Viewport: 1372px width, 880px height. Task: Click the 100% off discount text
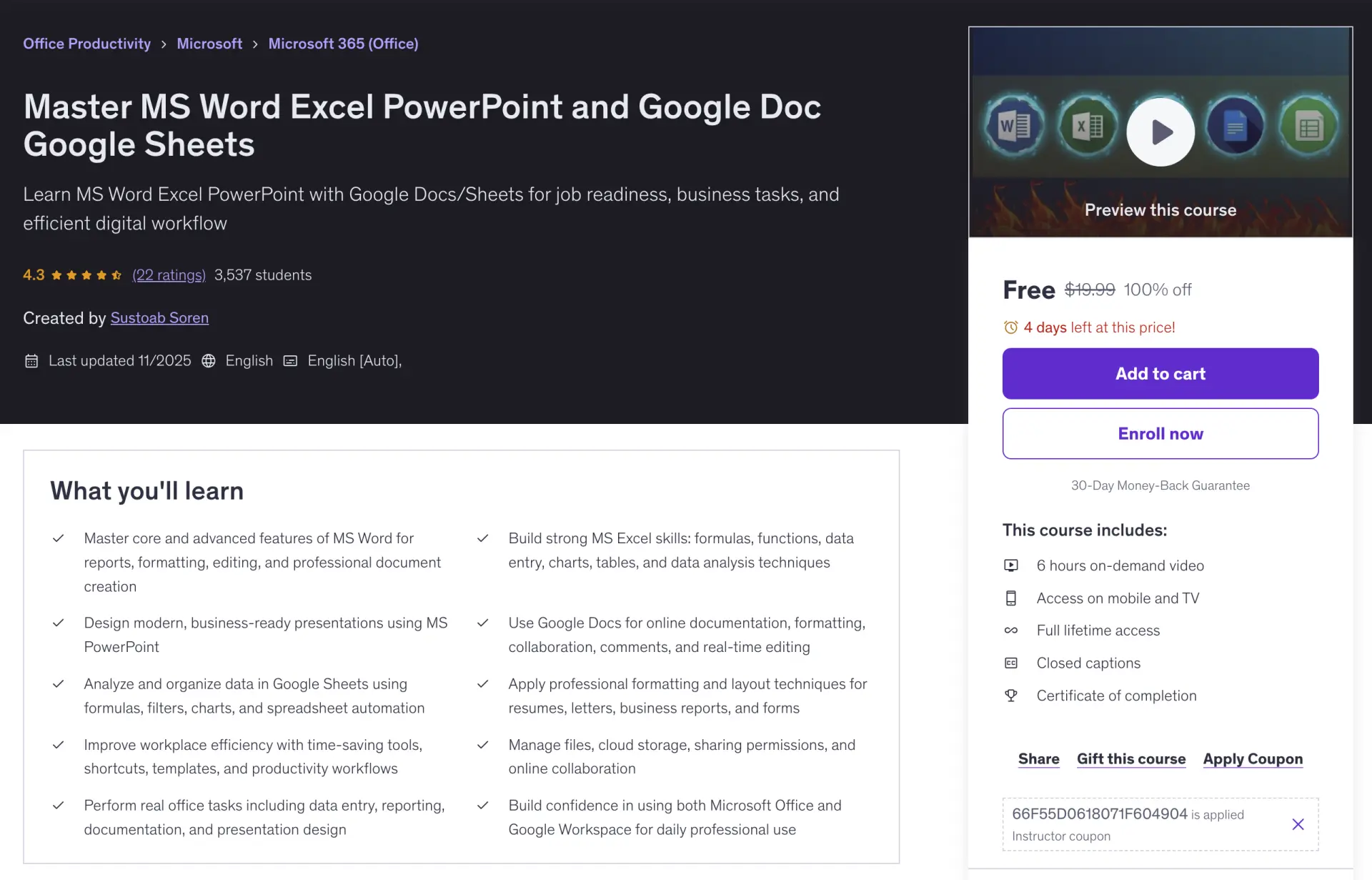pyautogui.click(x=1158, y=290)
